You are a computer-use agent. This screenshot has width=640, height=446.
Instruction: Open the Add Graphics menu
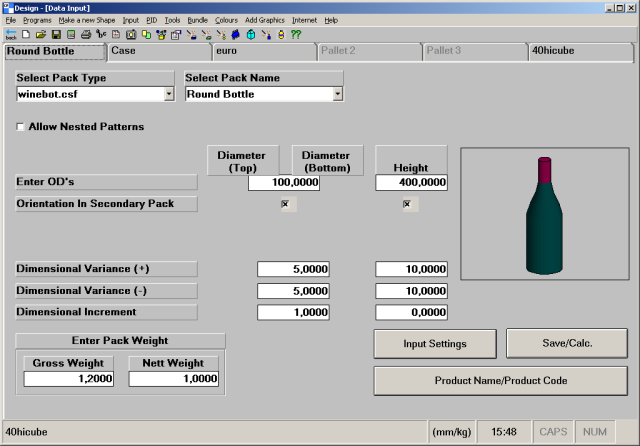point(264,20)
